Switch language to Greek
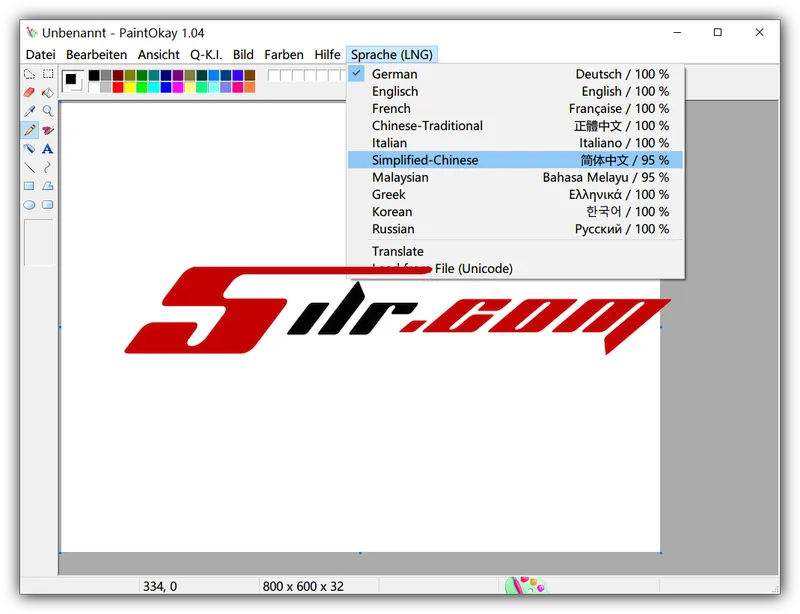This screenshot has height=614, width=800. point(515,194)
